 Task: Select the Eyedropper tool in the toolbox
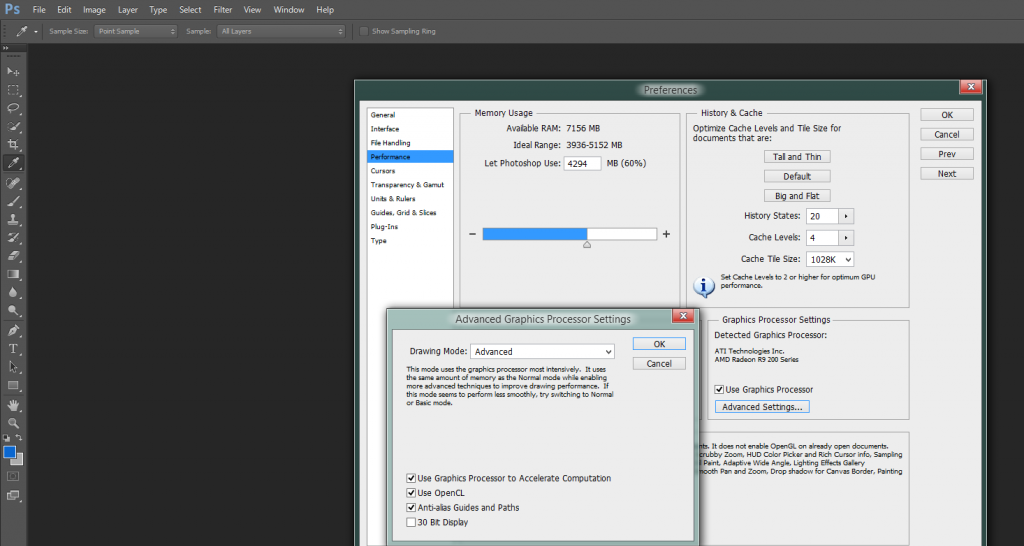coord(13,163)
